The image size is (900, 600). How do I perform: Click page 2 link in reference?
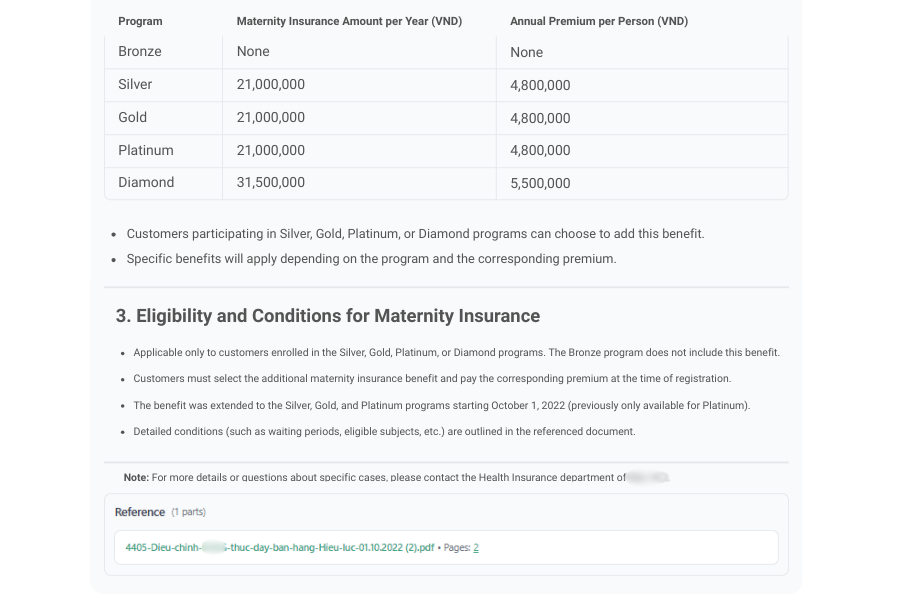476,548
